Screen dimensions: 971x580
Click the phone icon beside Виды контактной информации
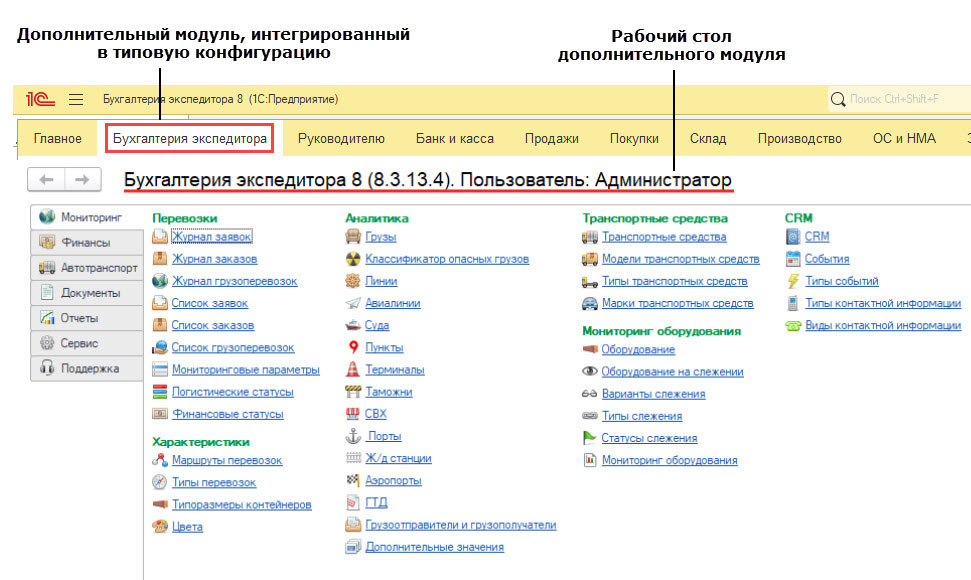(x=793, y=326)
